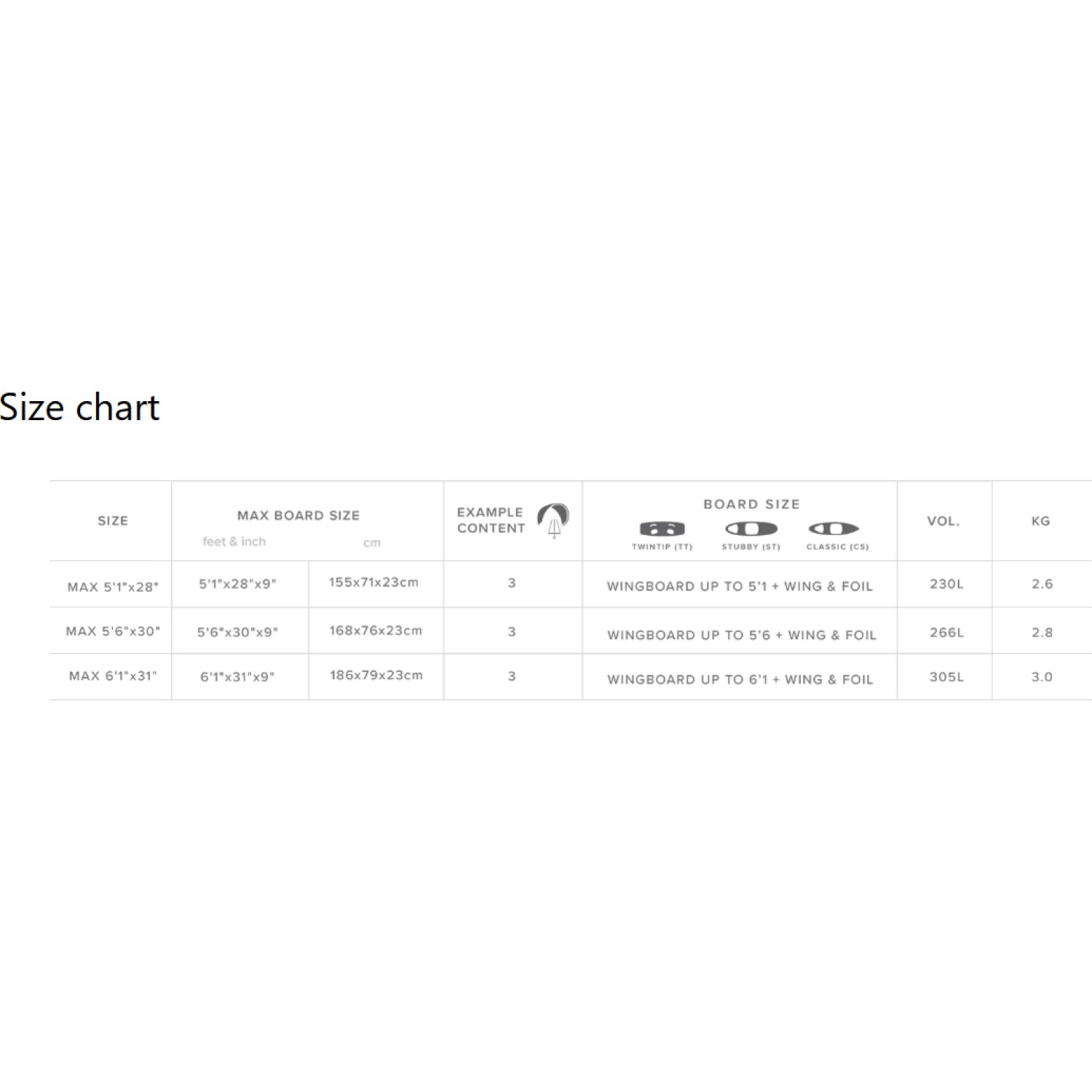Viewport: 1092px width, 1092px height.
Task: Click the 168x76x23cm dimension cell
Action: [x=376, y=630]
